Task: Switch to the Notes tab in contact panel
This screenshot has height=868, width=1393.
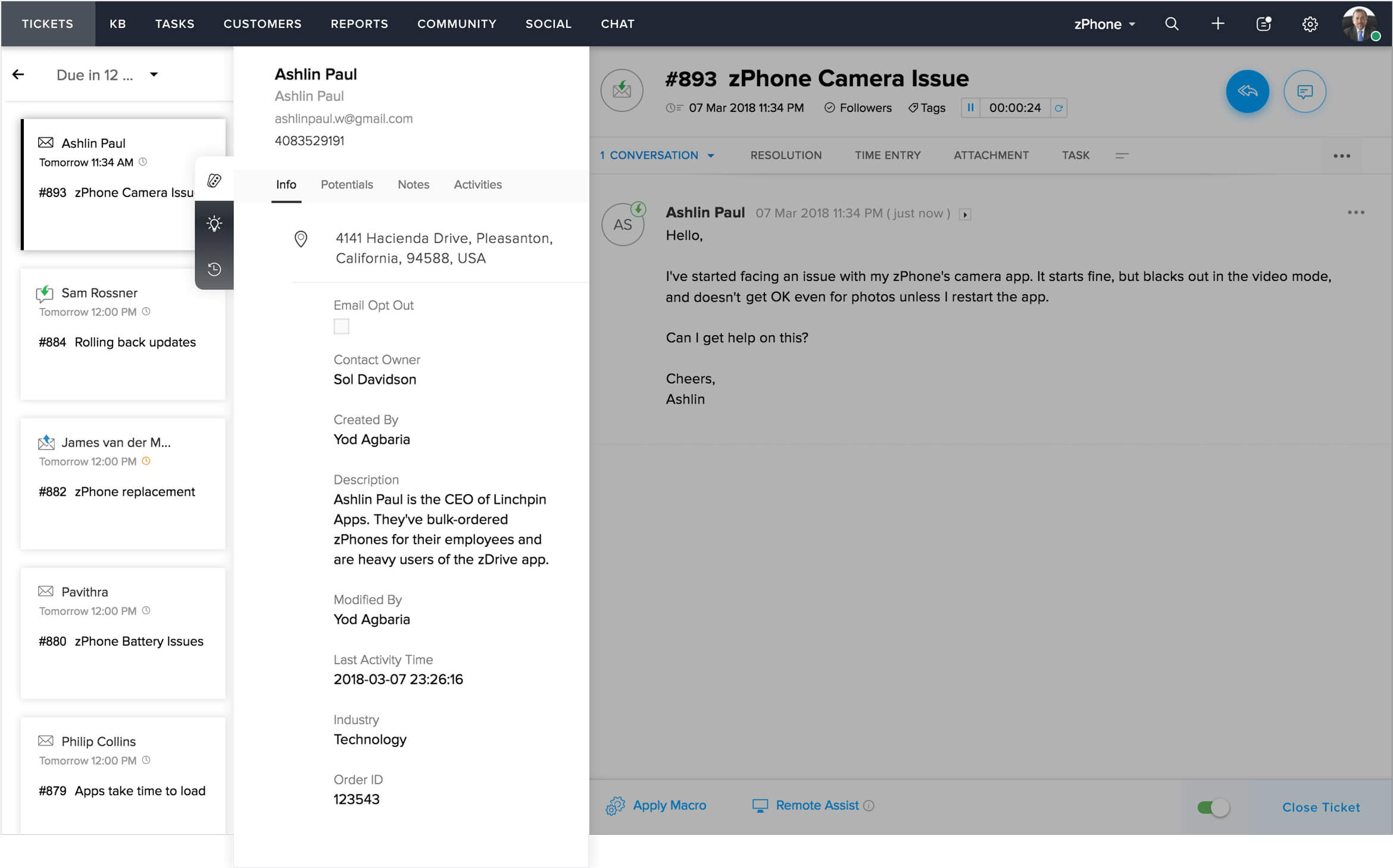Action: [413, 184]
